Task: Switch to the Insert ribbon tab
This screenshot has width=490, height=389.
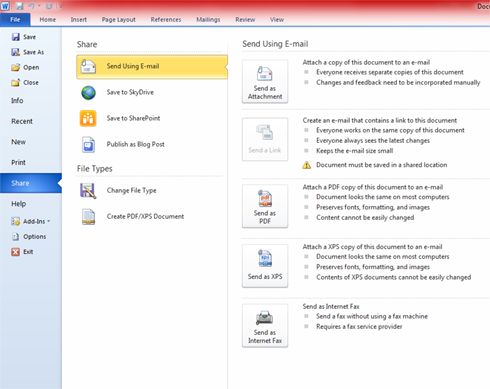Action: (x=79, y=20)
